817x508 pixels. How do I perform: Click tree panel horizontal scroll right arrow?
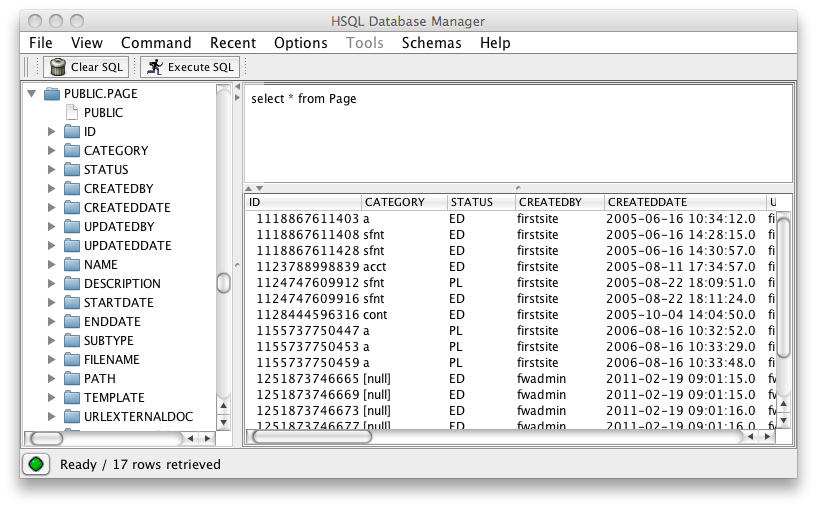coord(208,439)
